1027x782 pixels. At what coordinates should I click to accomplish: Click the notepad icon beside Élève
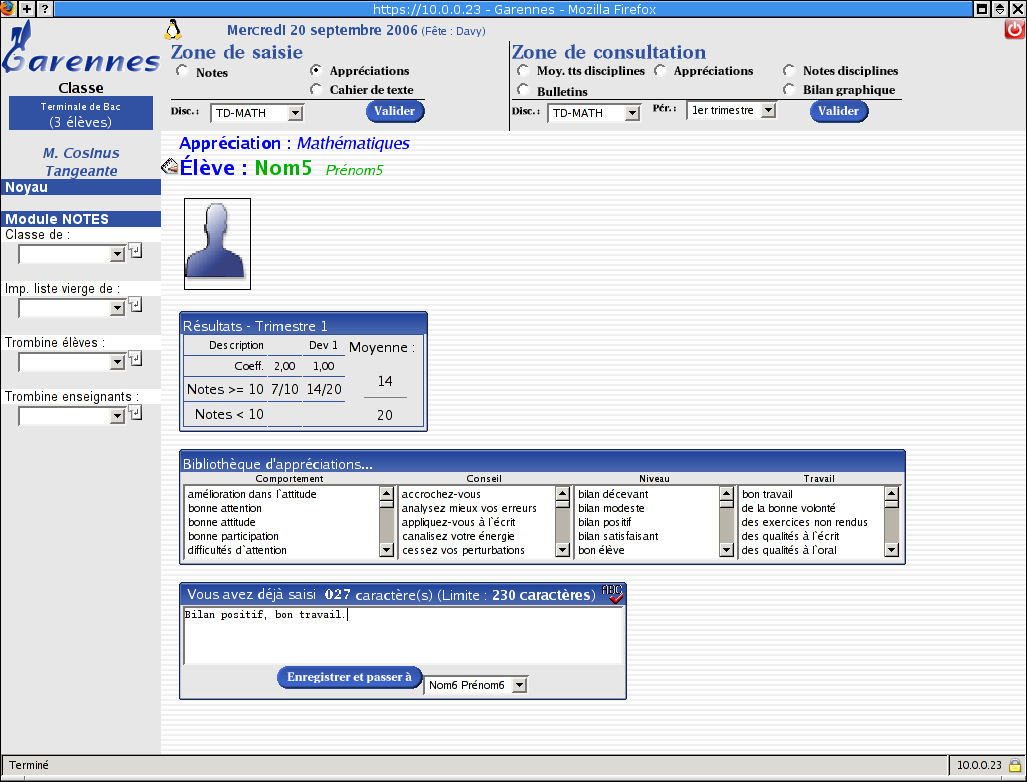(169, 167)
